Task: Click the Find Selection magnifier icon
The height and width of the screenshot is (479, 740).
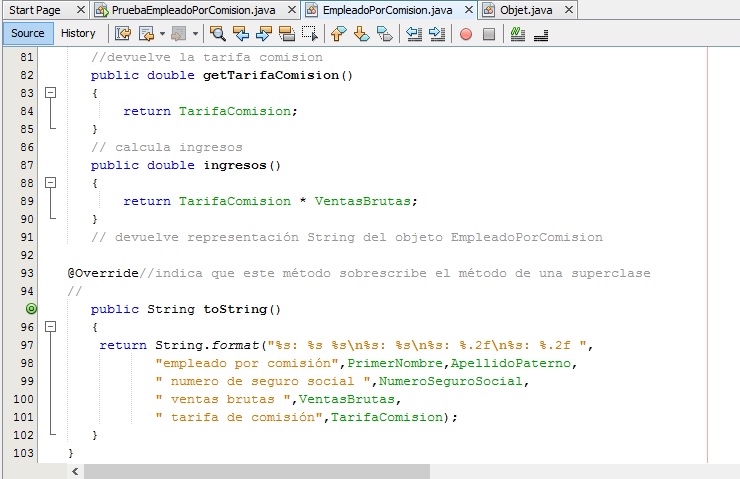Action: [217, 33]
